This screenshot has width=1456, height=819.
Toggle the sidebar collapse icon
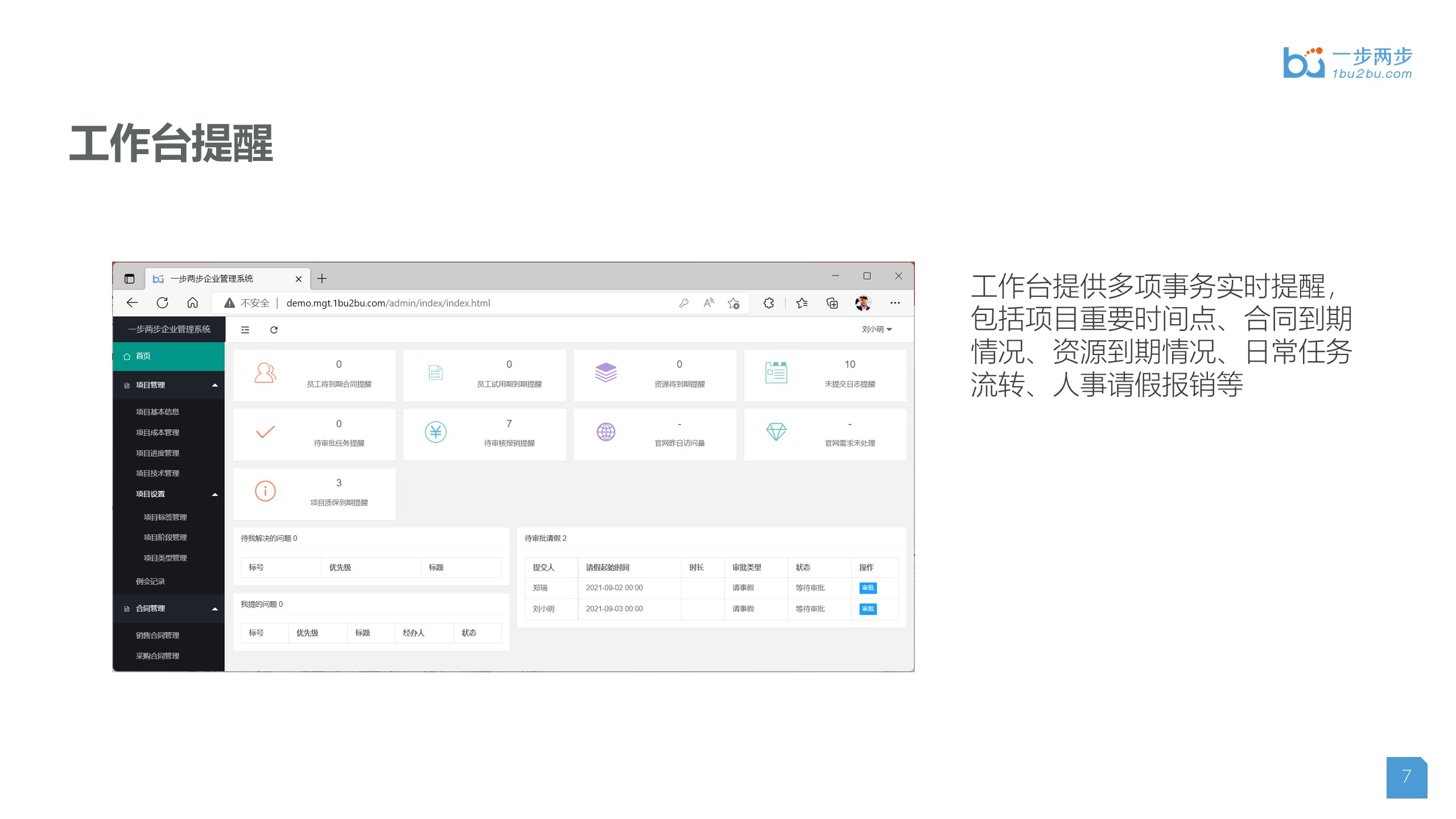click(245, 330)
